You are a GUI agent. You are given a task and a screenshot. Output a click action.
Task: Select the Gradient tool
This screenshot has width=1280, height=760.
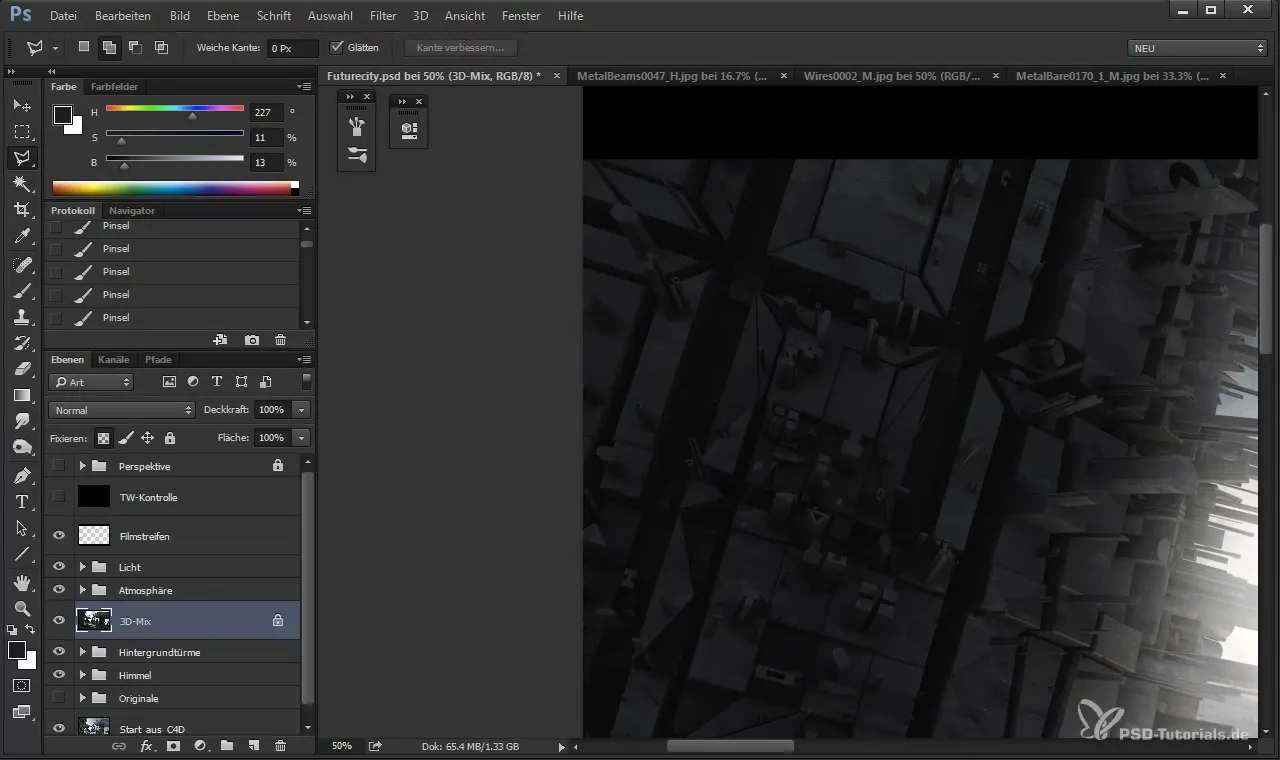click(22, 395)
